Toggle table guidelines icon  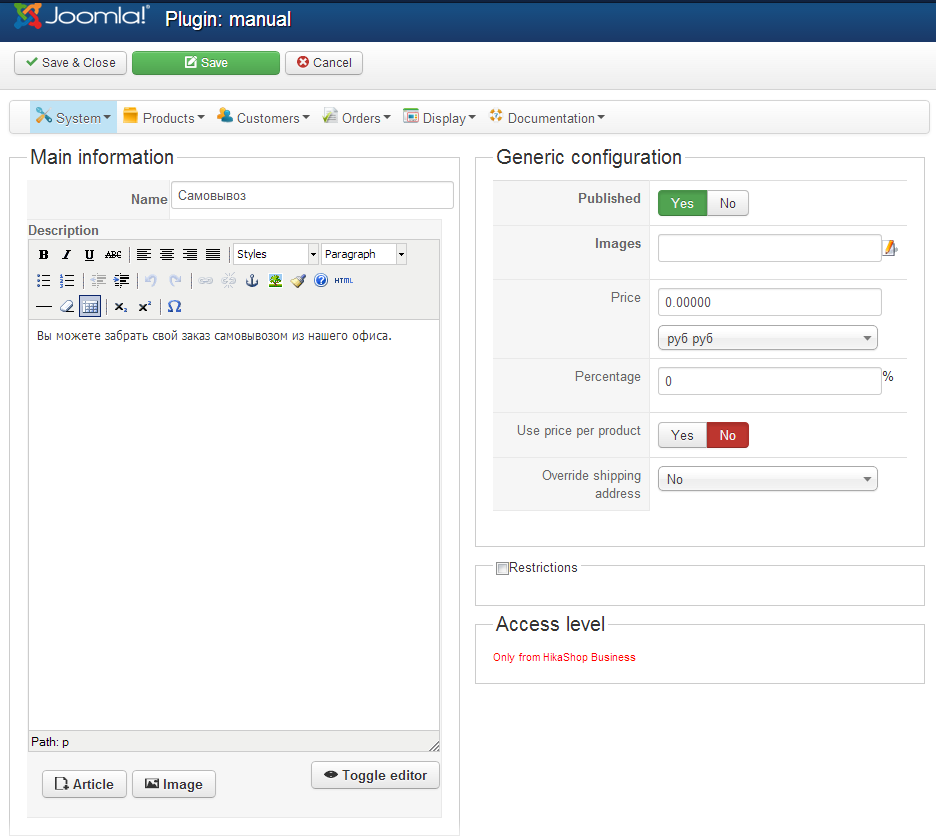click(x=90, y=307)
